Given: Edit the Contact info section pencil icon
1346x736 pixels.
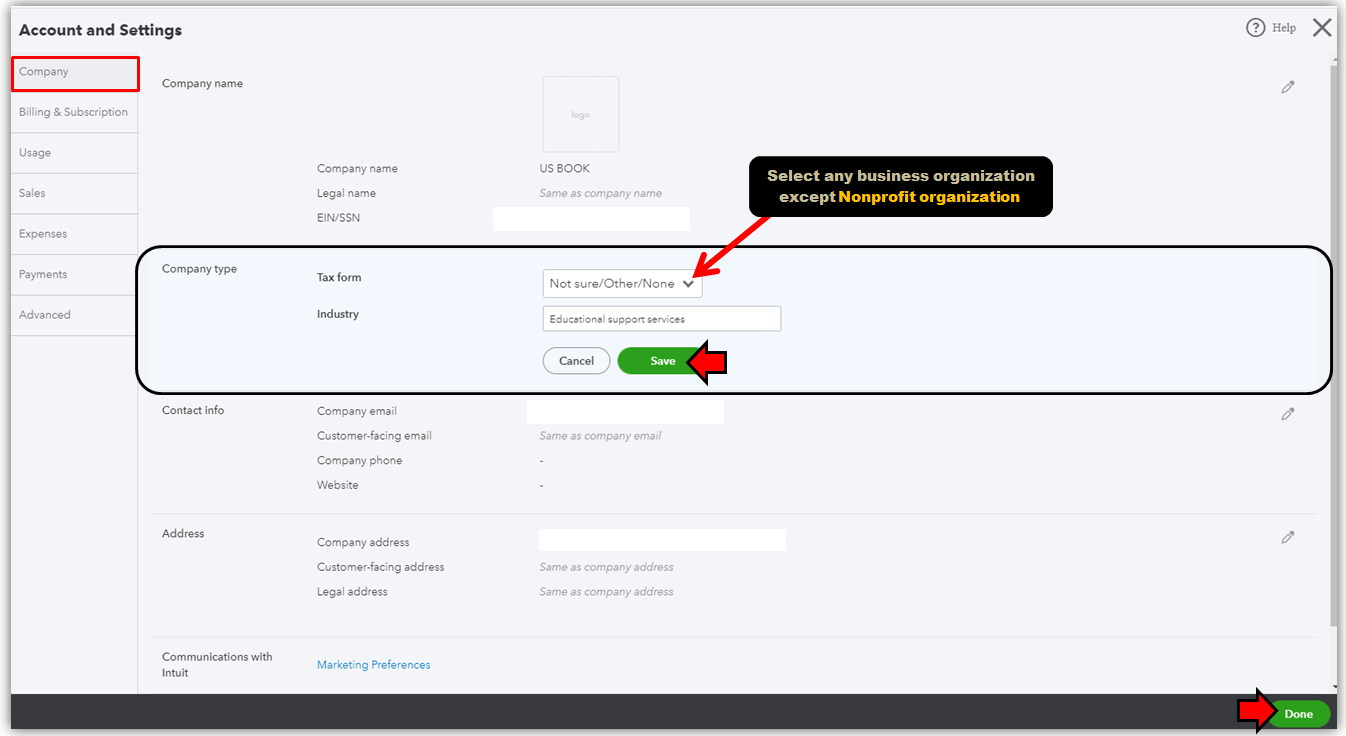Looking at the screenshot, I should pyautogui.click(x=1288, y=413).
